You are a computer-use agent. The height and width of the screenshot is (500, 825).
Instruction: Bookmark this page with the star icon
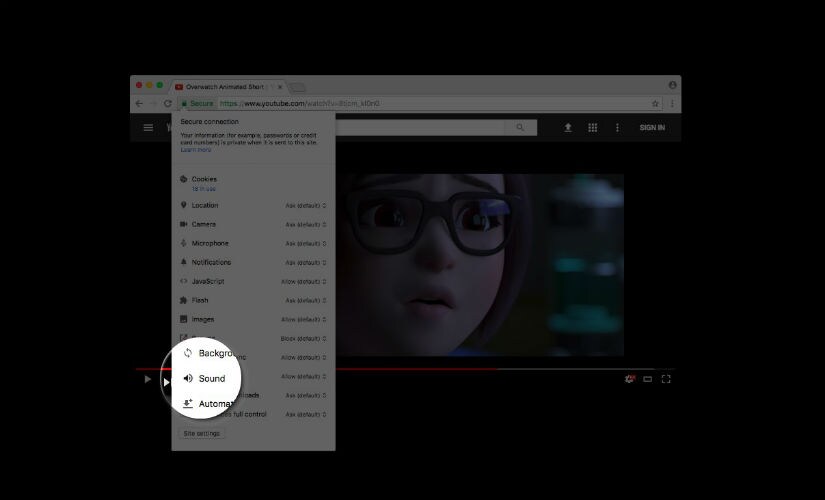pos(655,104)
